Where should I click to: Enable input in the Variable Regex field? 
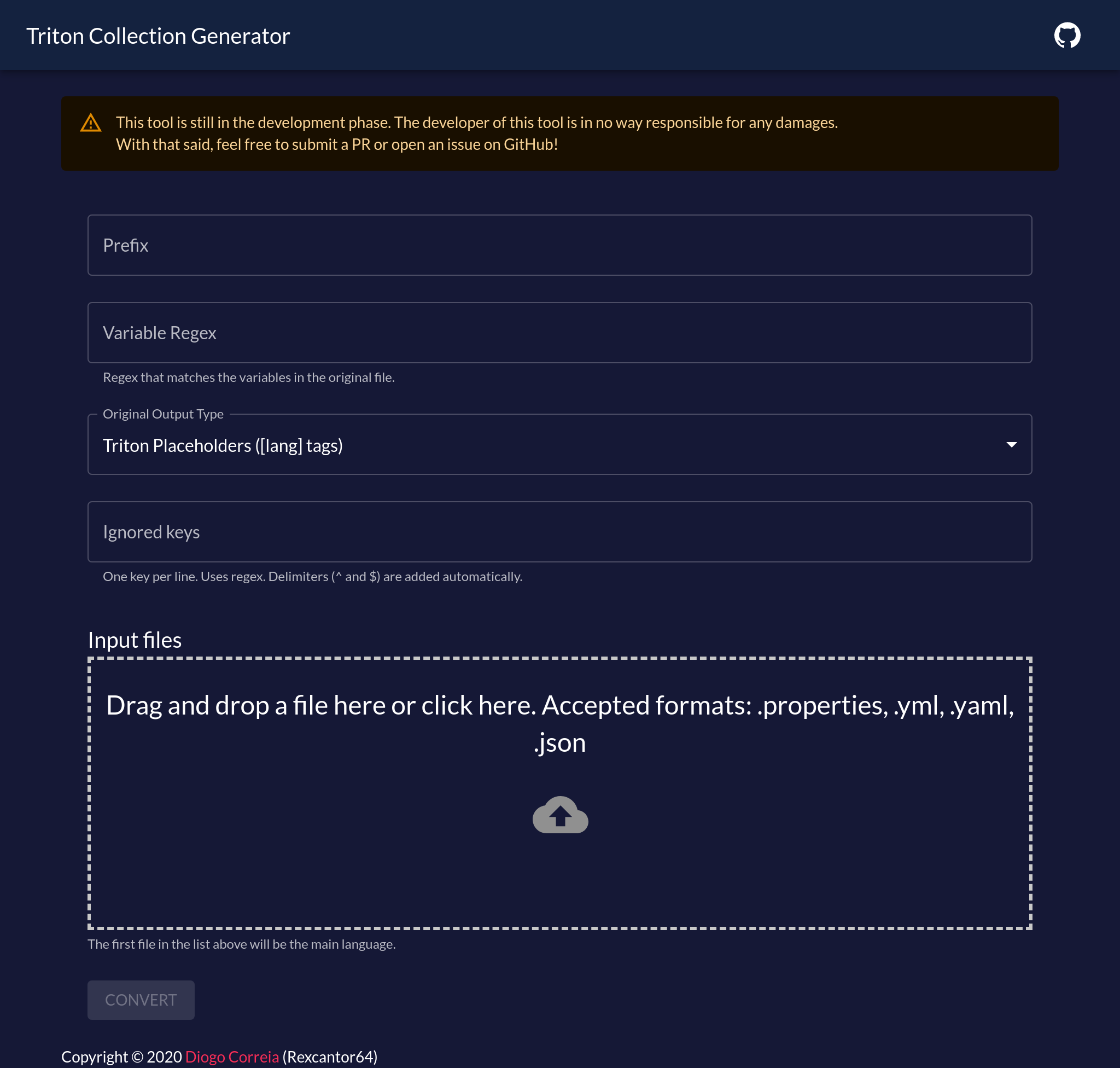point(560,333)
